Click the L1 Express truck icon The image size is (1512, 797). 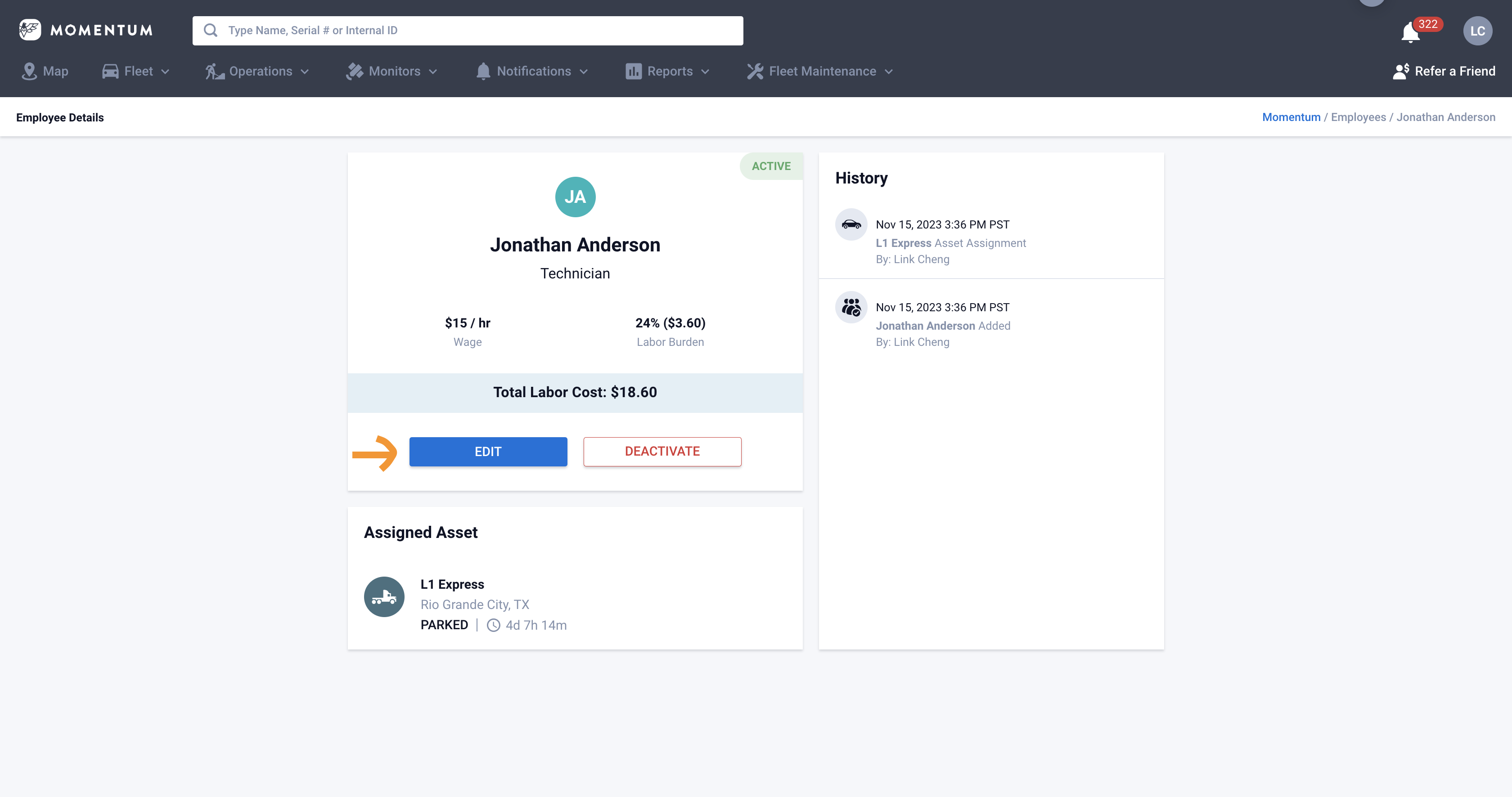pyautogui.click(x=384, y=597)
